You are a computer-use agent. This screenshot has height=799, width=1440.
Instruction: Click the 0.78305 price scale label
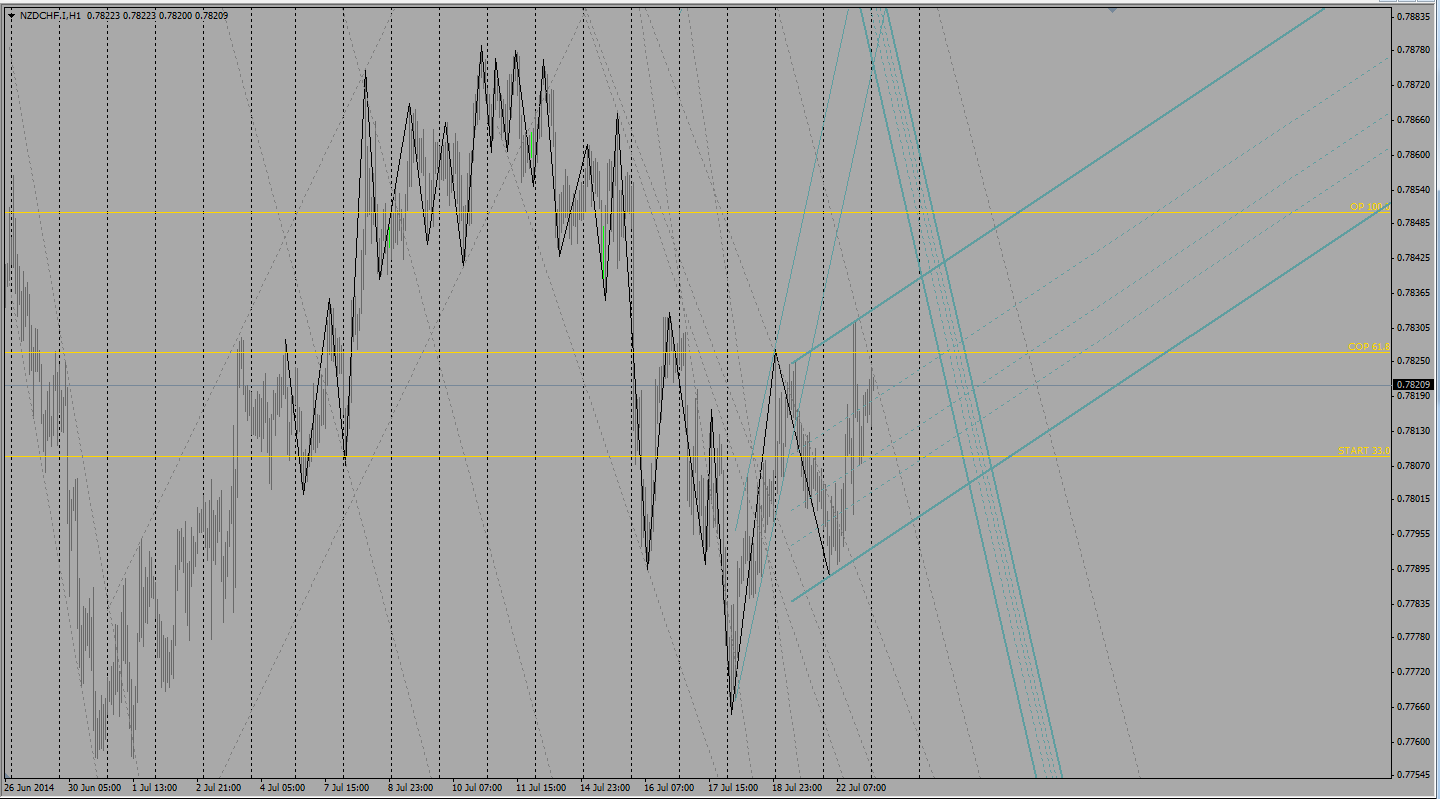[1413, 328]
